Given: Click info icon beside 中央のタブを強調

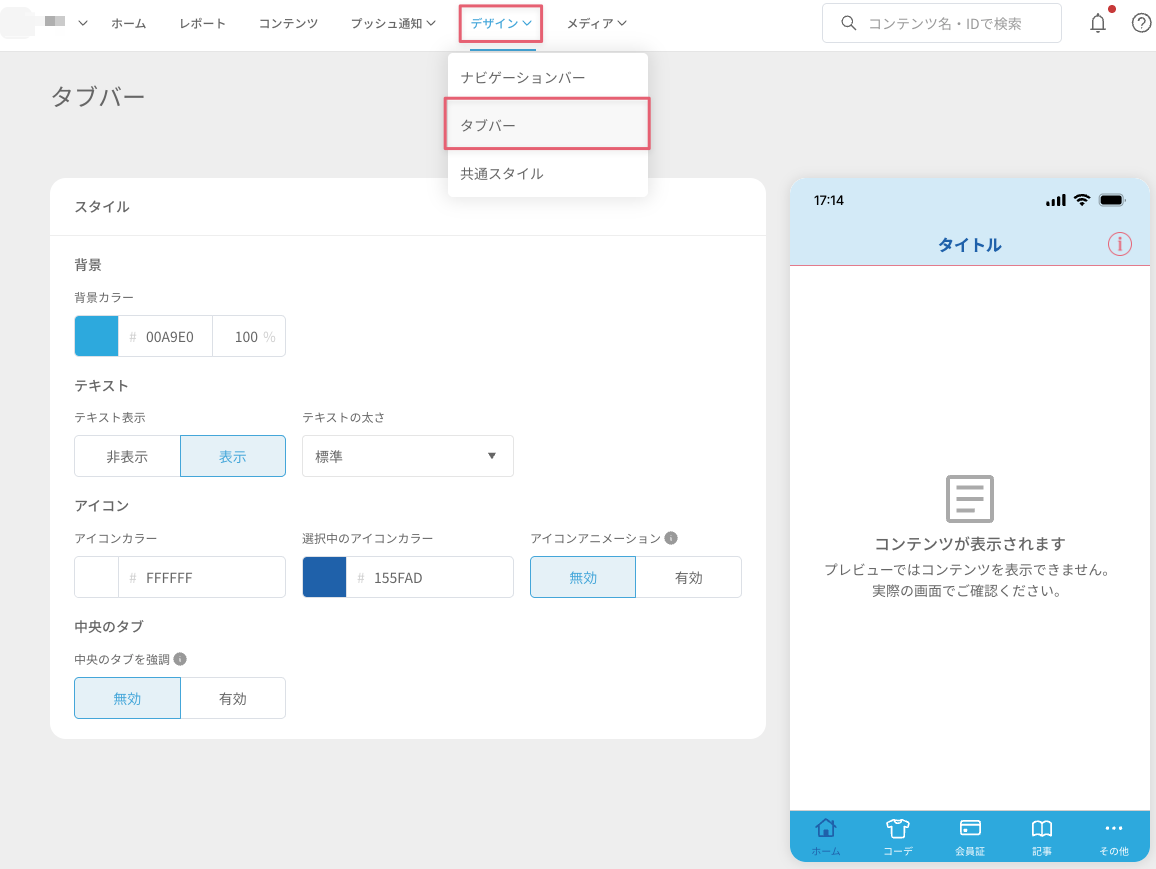Looking at the screenshot, I should [x=180, y=659].
